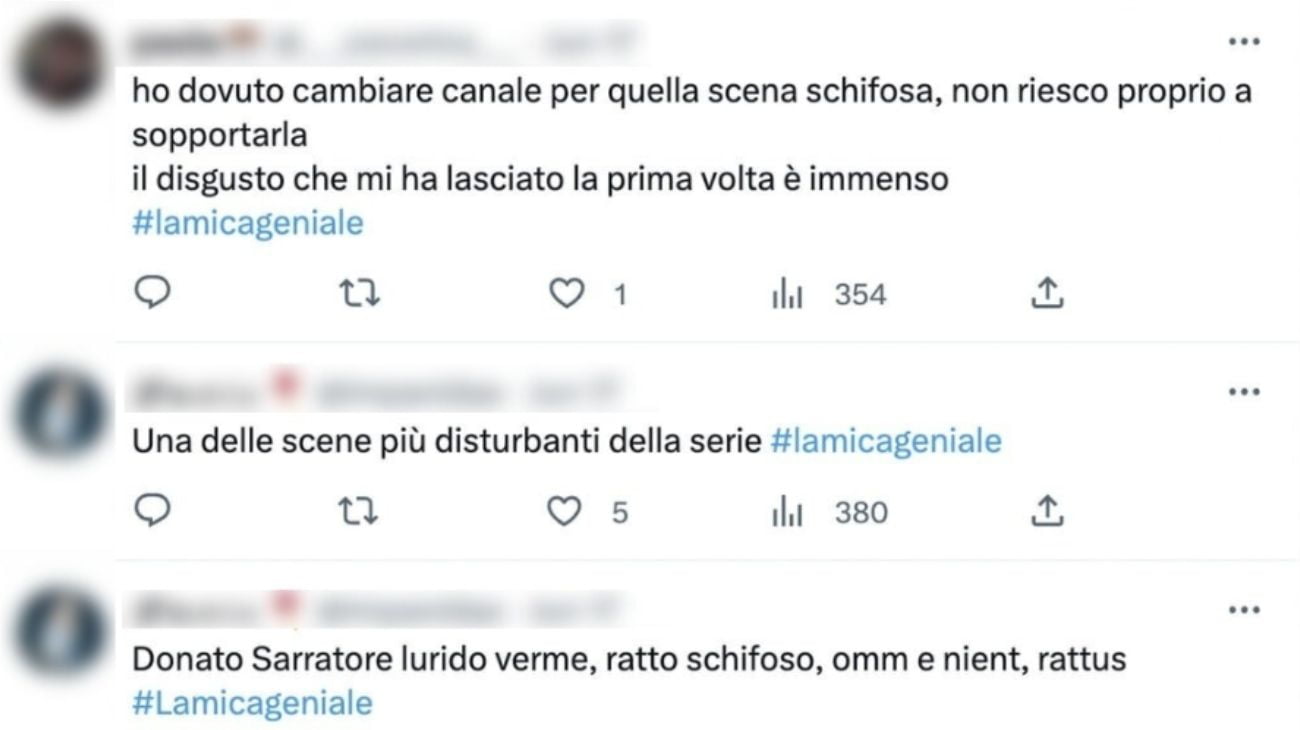Open the #lamicageniale hashtag in the first tweet

pos(248,223)
